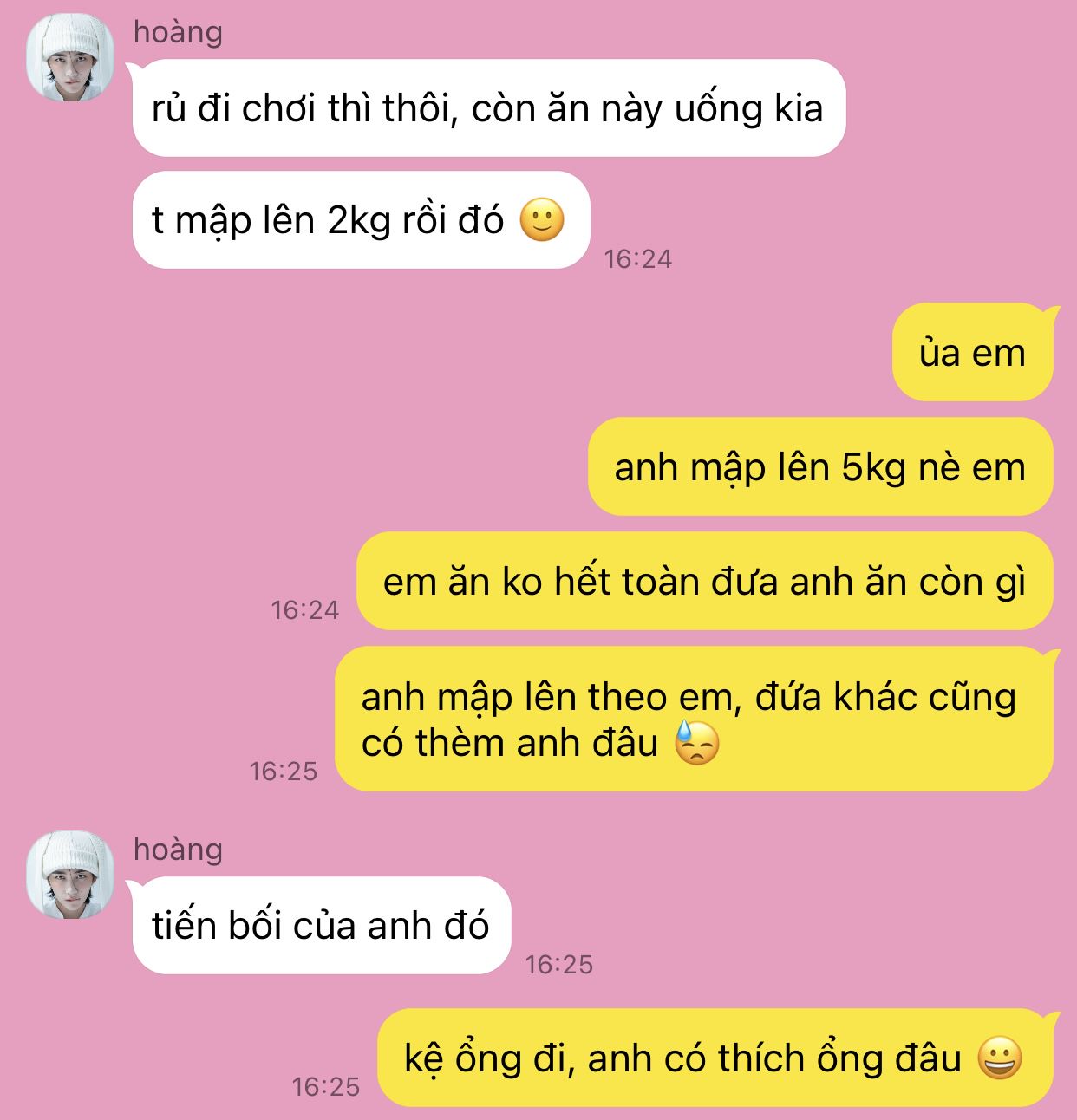Tap hoàng's avatar beside the first message
Image resolution: width=1077 pixels, height=1120 pixels.
(x=70, y=58)
